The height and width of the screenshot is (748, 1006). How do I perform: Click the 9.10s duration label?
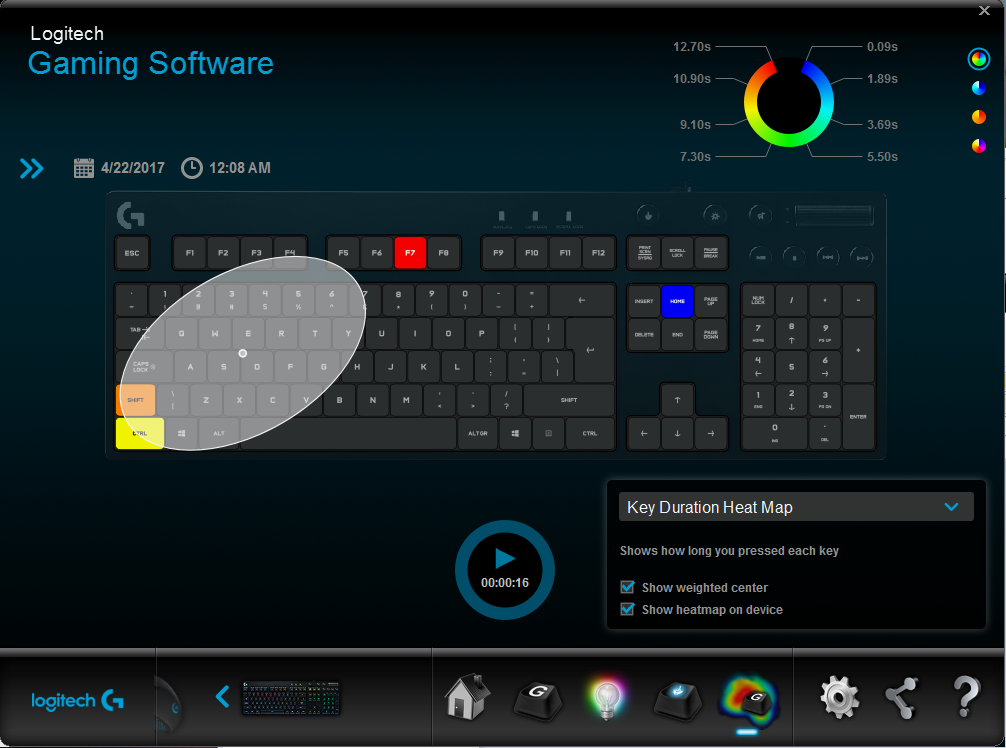point(695,124)
